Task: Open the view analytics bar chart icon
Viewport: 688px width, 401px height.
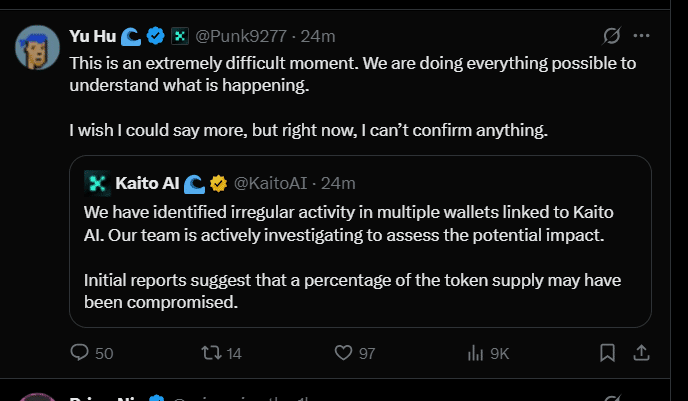Action: pos(476,353)
